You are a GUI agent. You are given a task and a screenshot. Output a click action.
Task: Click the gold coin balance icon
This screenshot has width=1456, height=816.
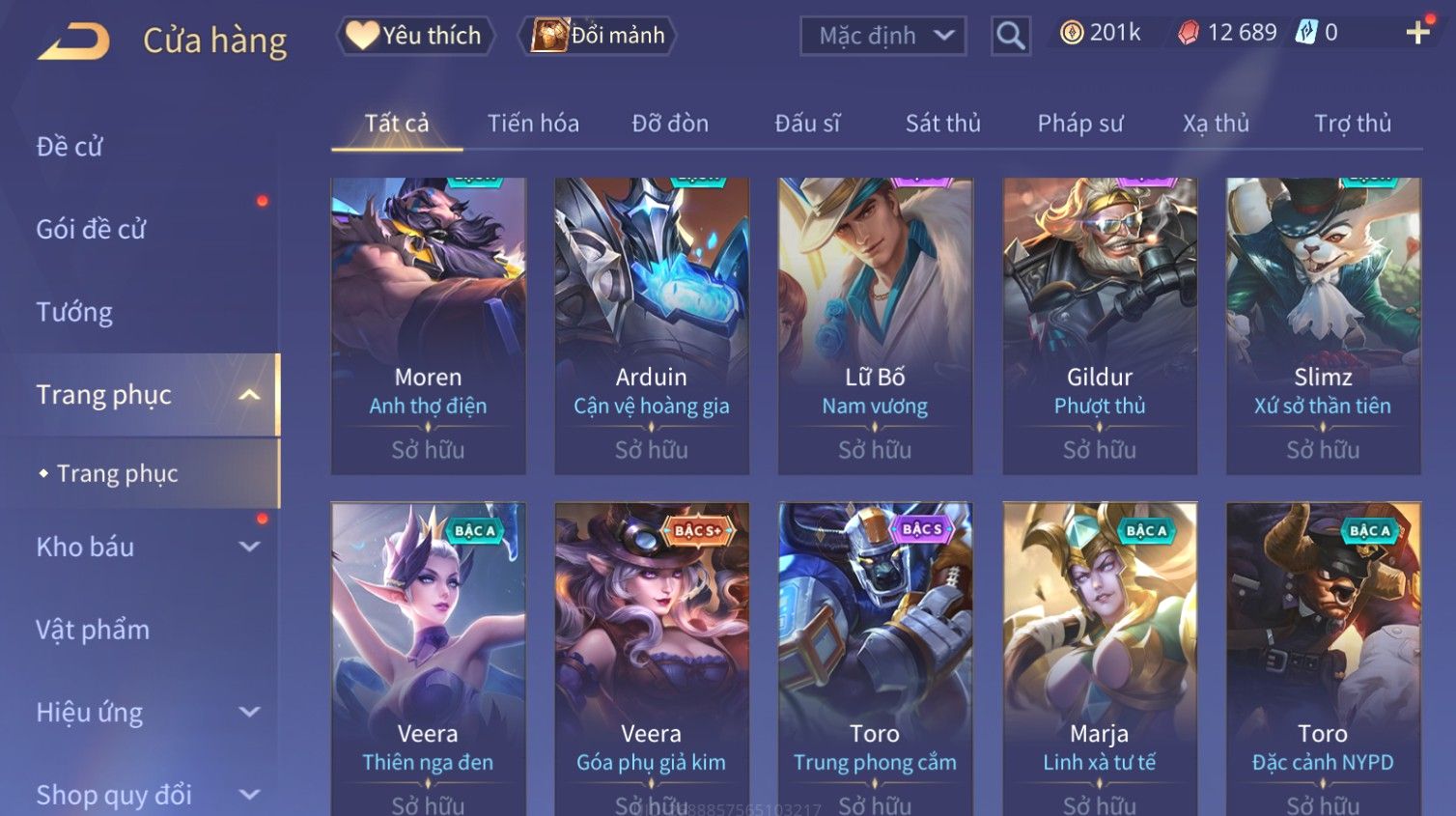click(x=1071, y=33)
